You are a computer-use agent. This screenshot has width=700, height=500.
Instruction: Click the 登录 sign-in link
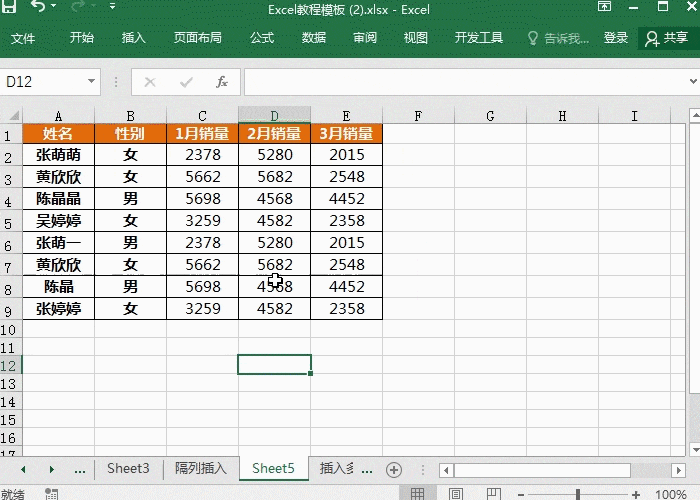(x=616, y=38)
